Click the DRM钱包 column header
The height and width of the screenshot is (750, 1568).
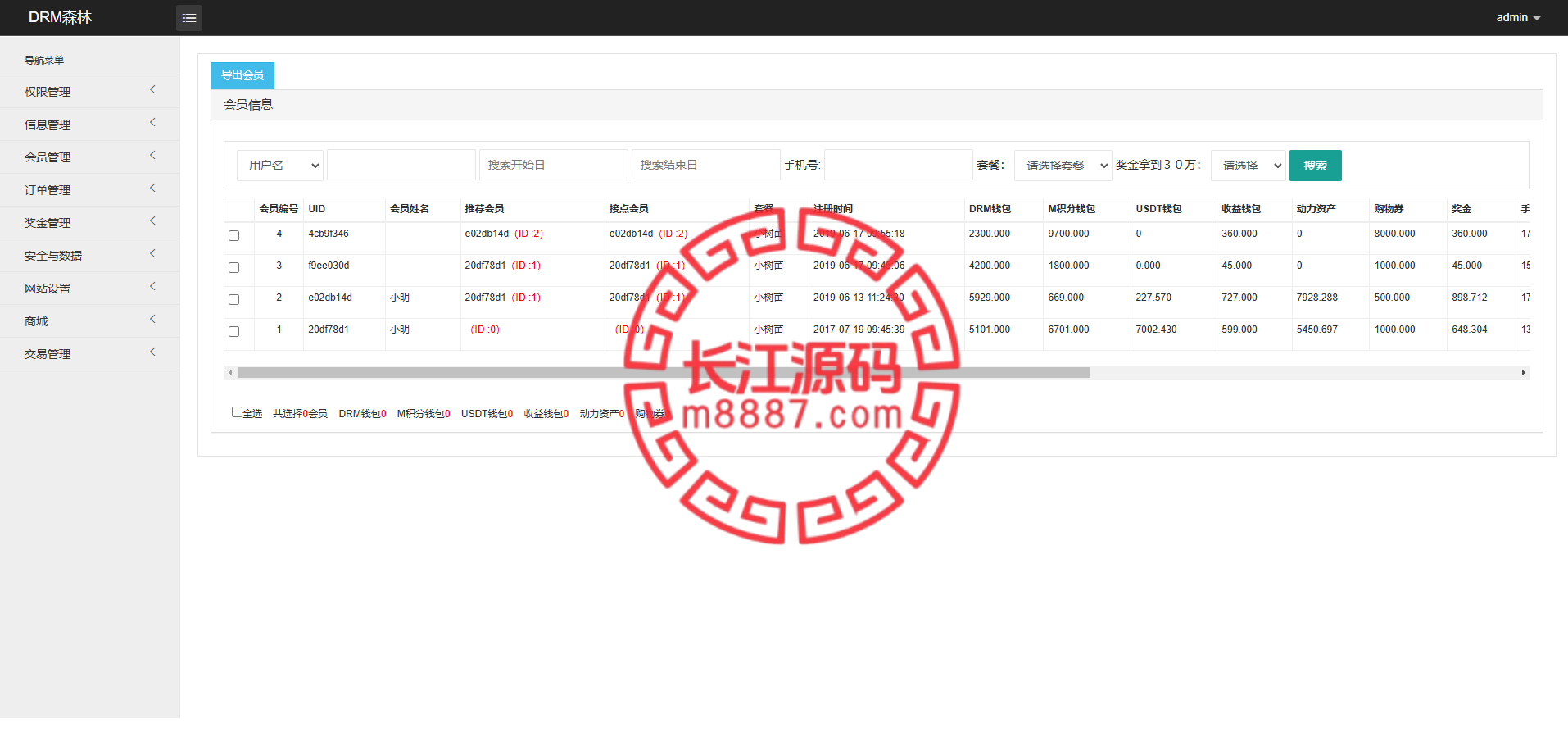coord(990,209)
